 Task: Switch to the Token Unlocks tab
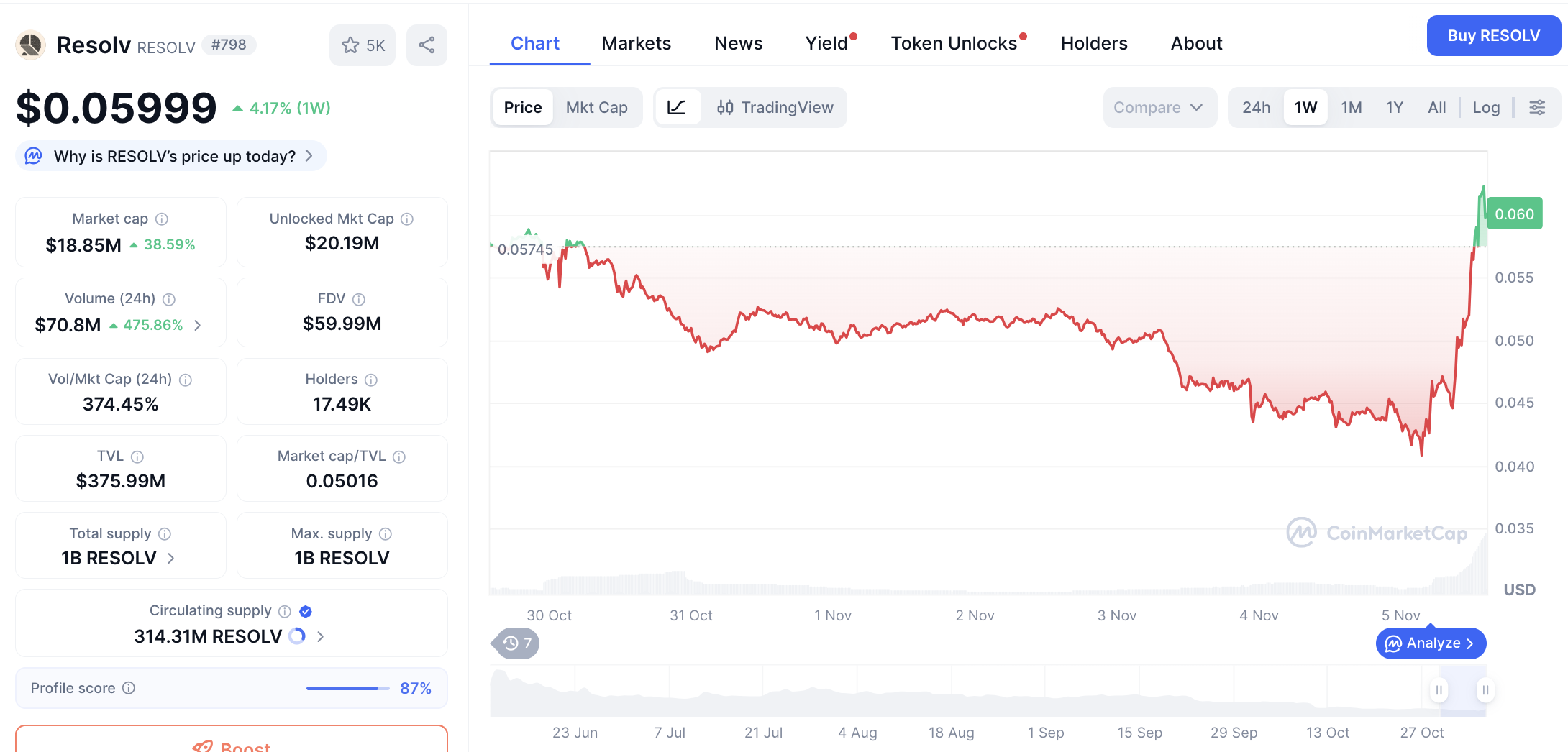[x=954, y=43]
